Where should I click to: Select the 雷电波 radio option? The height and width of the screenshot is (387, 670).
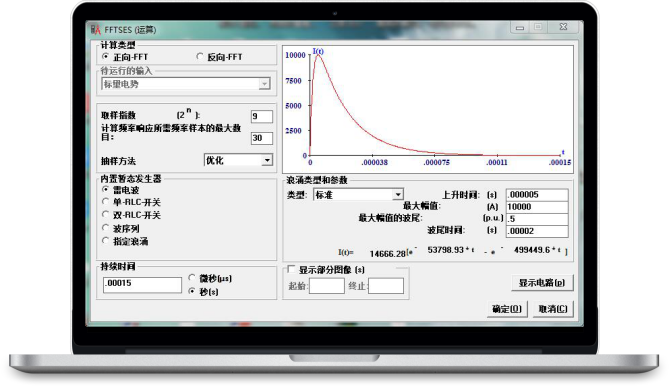pyautogui.click(x=106, y=189)
